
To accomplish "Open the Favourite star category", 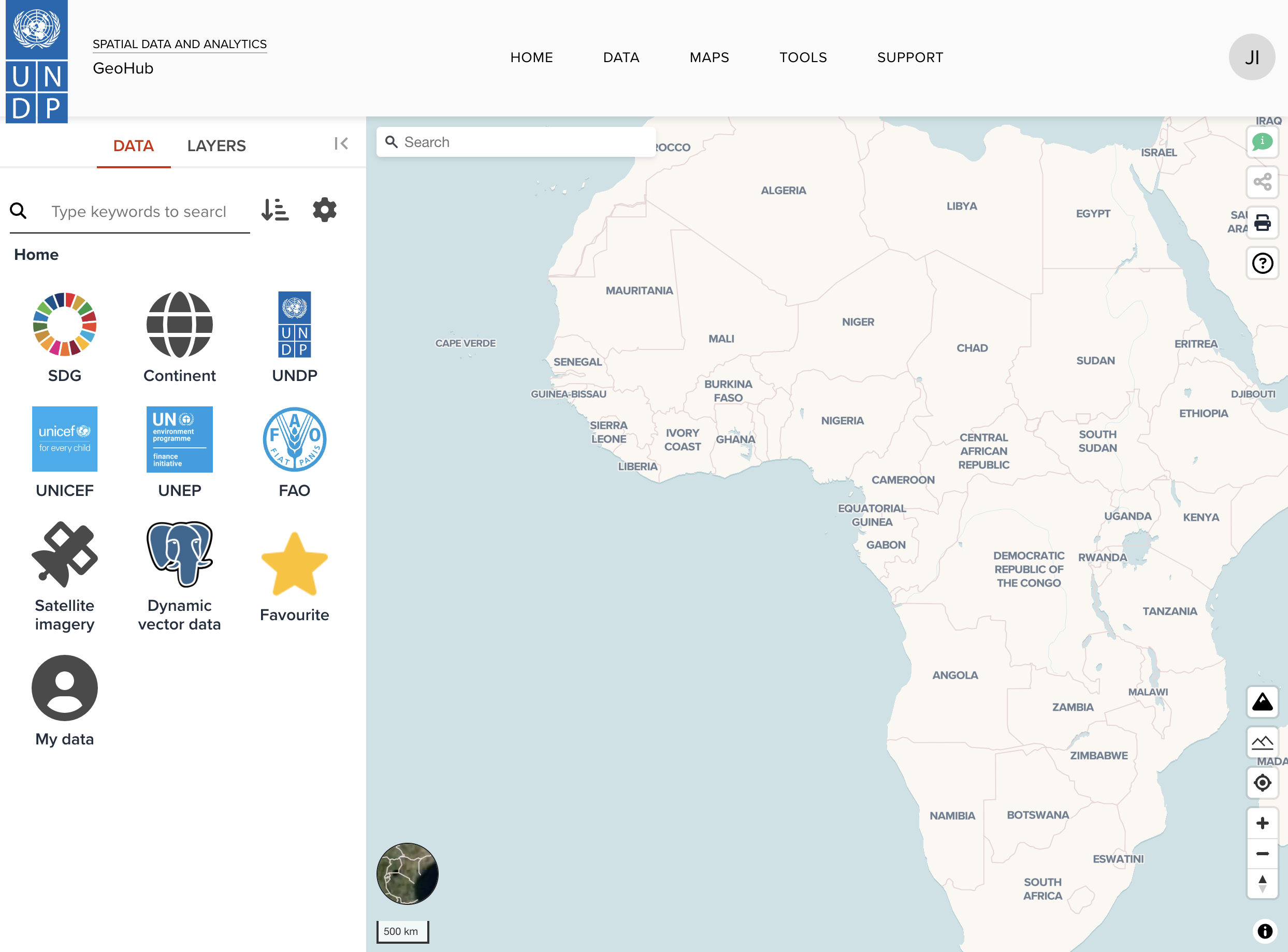I will [295, 577].
